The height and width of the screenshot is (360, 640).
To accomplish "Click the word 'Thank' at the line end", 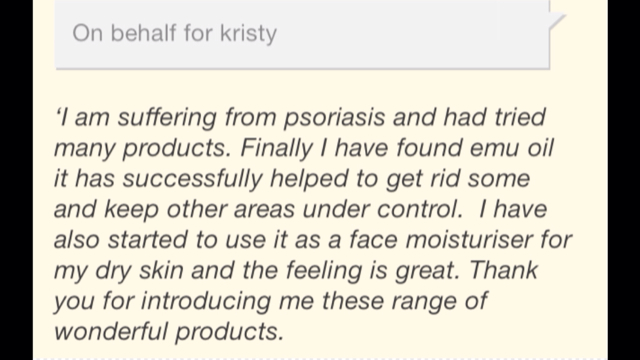I will click(503, 270).
